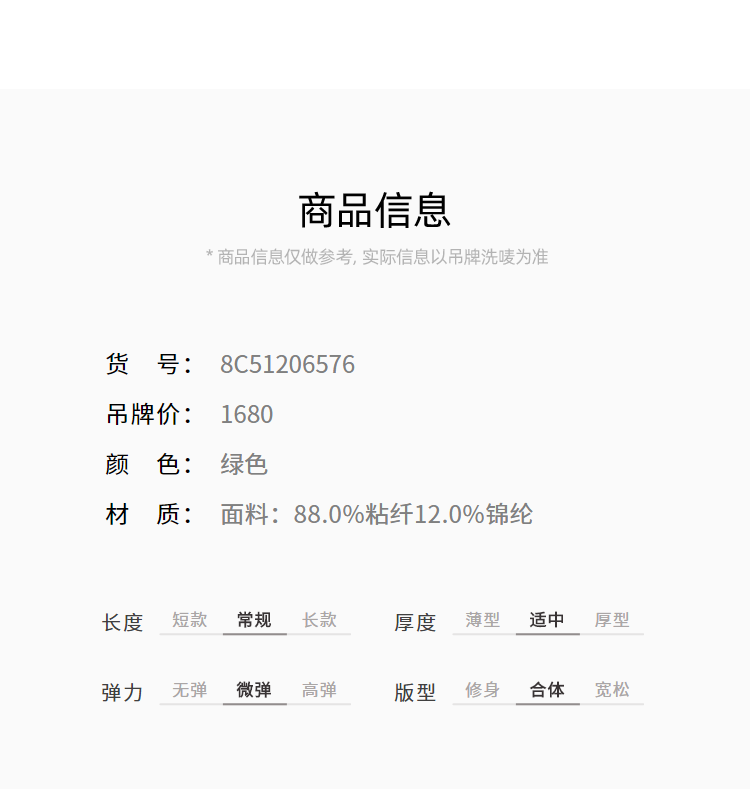750x789 pixels.
Task: Choose the 薄型 thickness option
Action: coord(483,620)
